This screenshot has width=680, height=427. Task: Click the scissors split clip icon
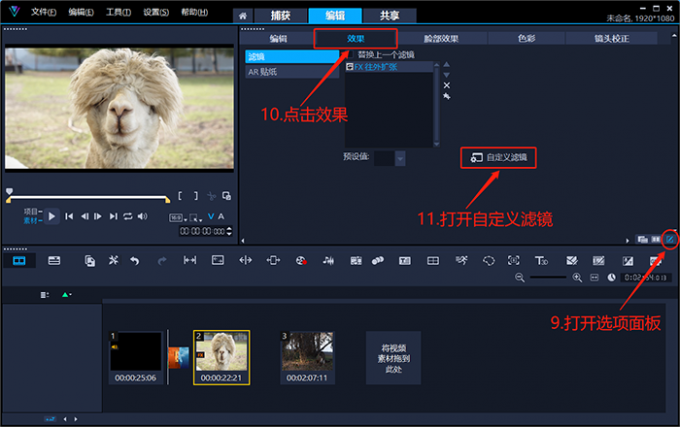tap(212, 196)
